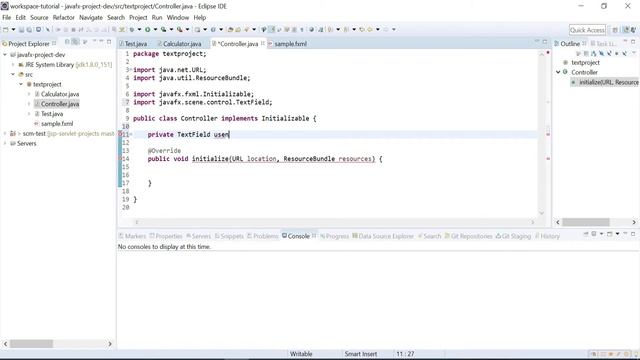The image size is (640, 360).
Task: Maximize the Console view
Action: pos(633,234)
